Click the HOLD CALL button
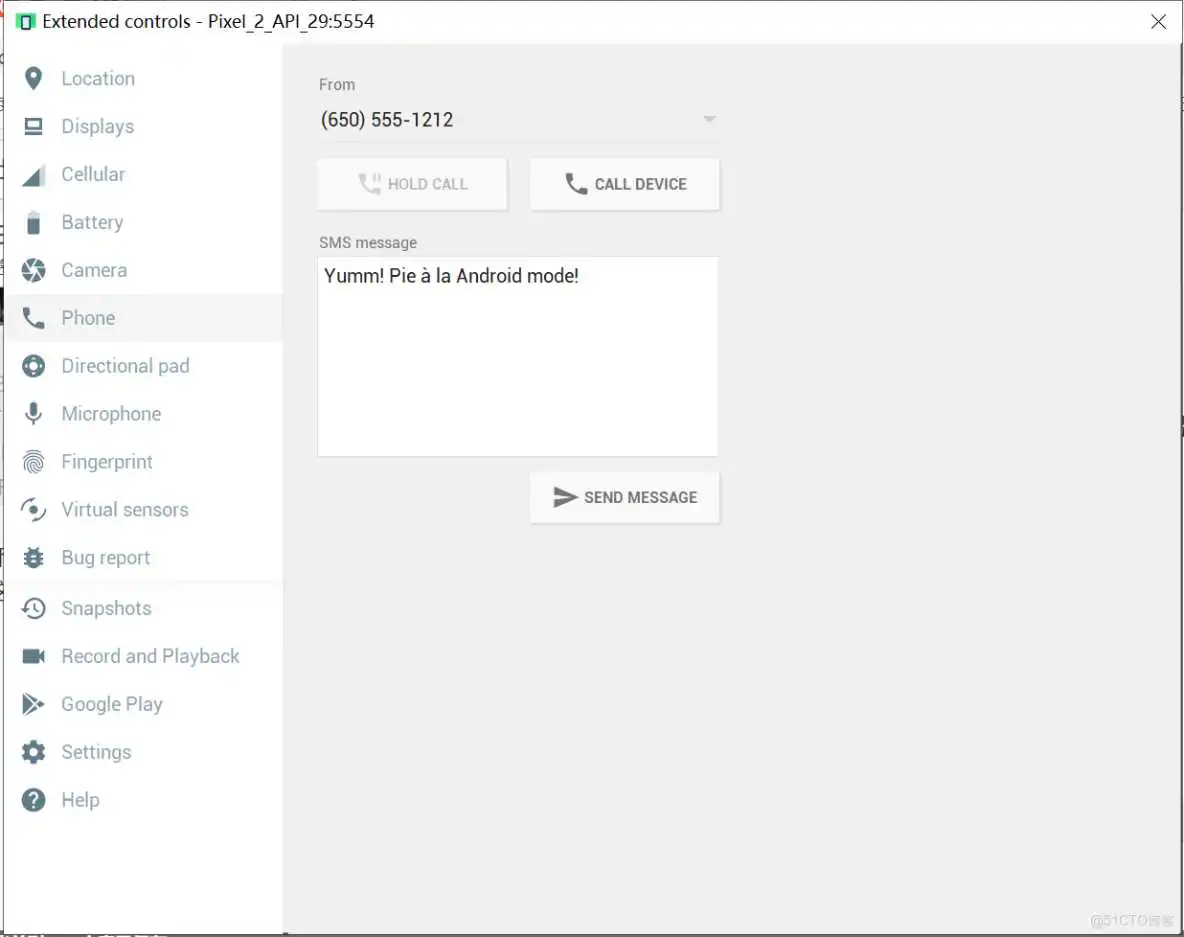1184x937 pixels. click(x=412, y=184)
